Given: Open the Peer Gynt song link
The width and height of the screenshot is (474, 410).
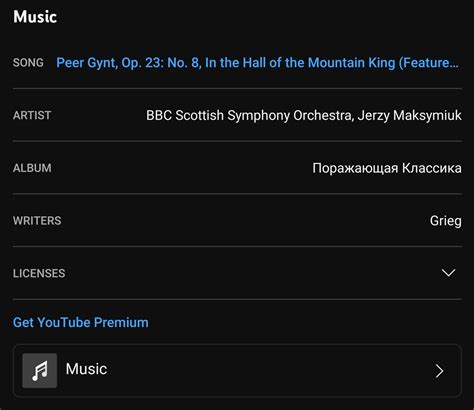Looking at the screenshot, I should tap(257, 63).
